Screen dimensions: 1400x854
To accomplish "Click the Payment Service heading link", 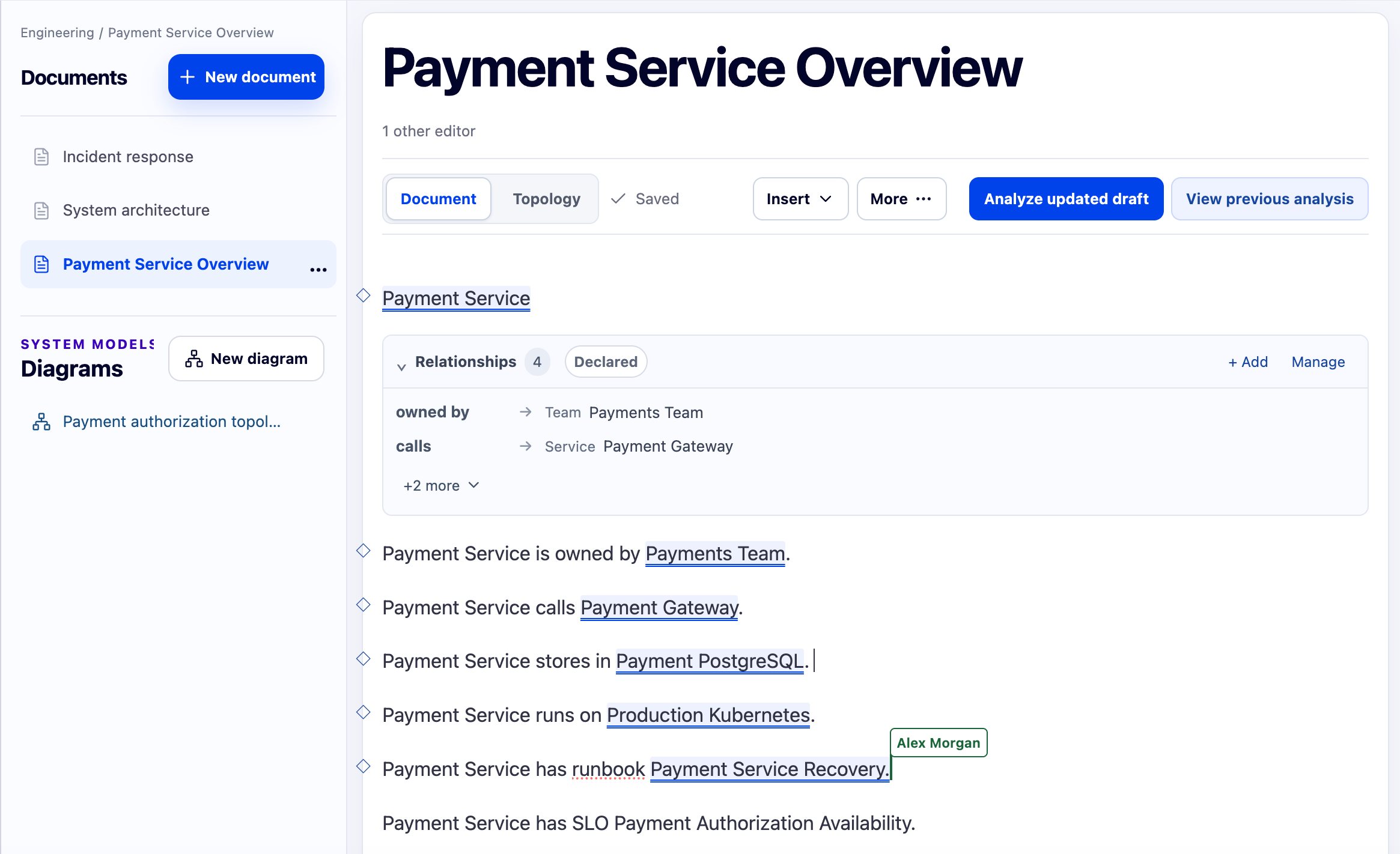I will pyautogui.click(x=456, y=298).
